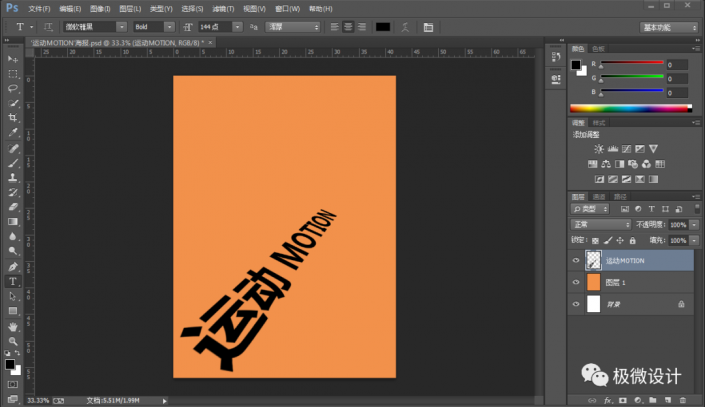
Task: Add a Curves adjustment
Action: [x=626, y=149]
